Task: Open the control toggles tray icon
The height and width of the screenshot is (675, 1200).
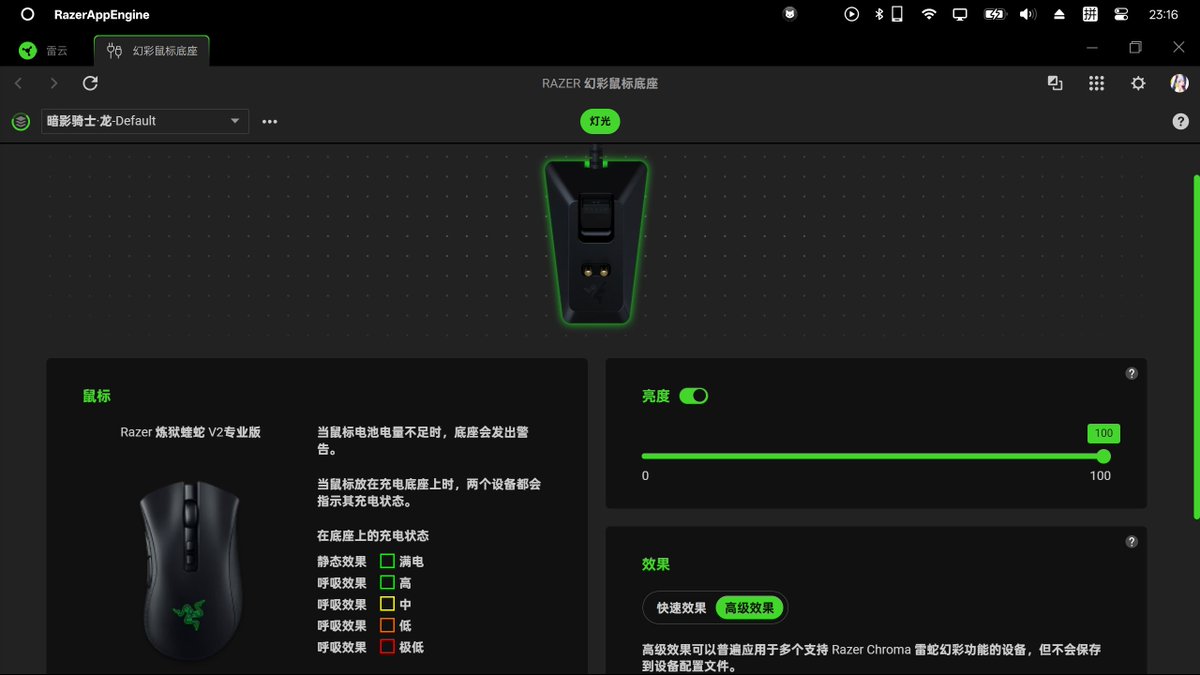Action: (1121, 14)
